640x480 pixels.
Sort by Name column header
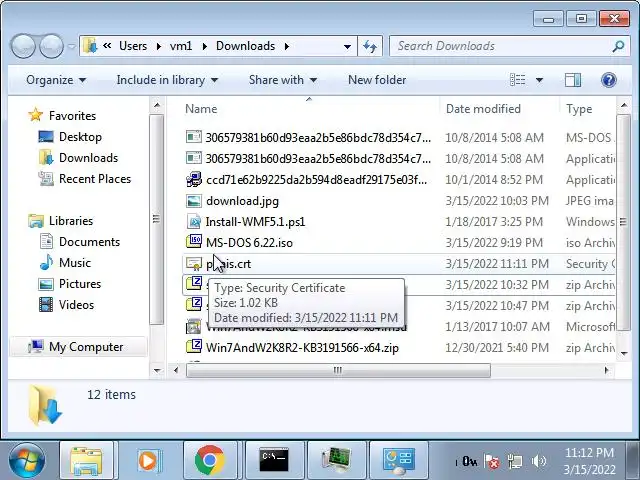coord(201,109)
